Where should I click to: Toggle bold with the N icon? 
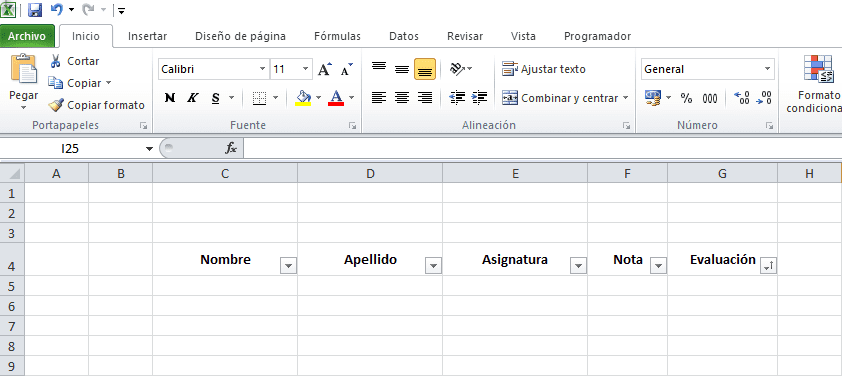click(x=170, y=98)
